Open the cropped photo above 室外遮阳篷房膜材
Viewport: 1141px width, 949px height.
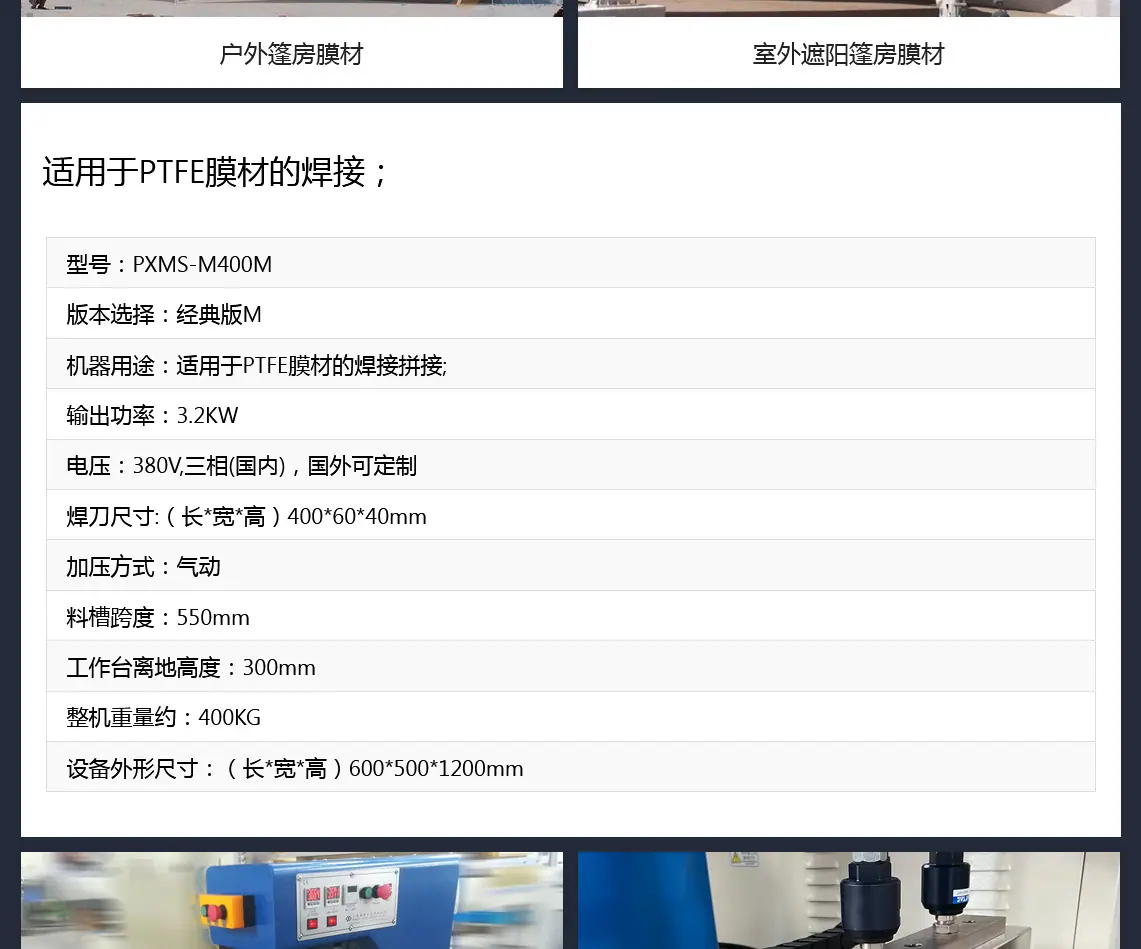pyautogui.click(x=848, y=8)
